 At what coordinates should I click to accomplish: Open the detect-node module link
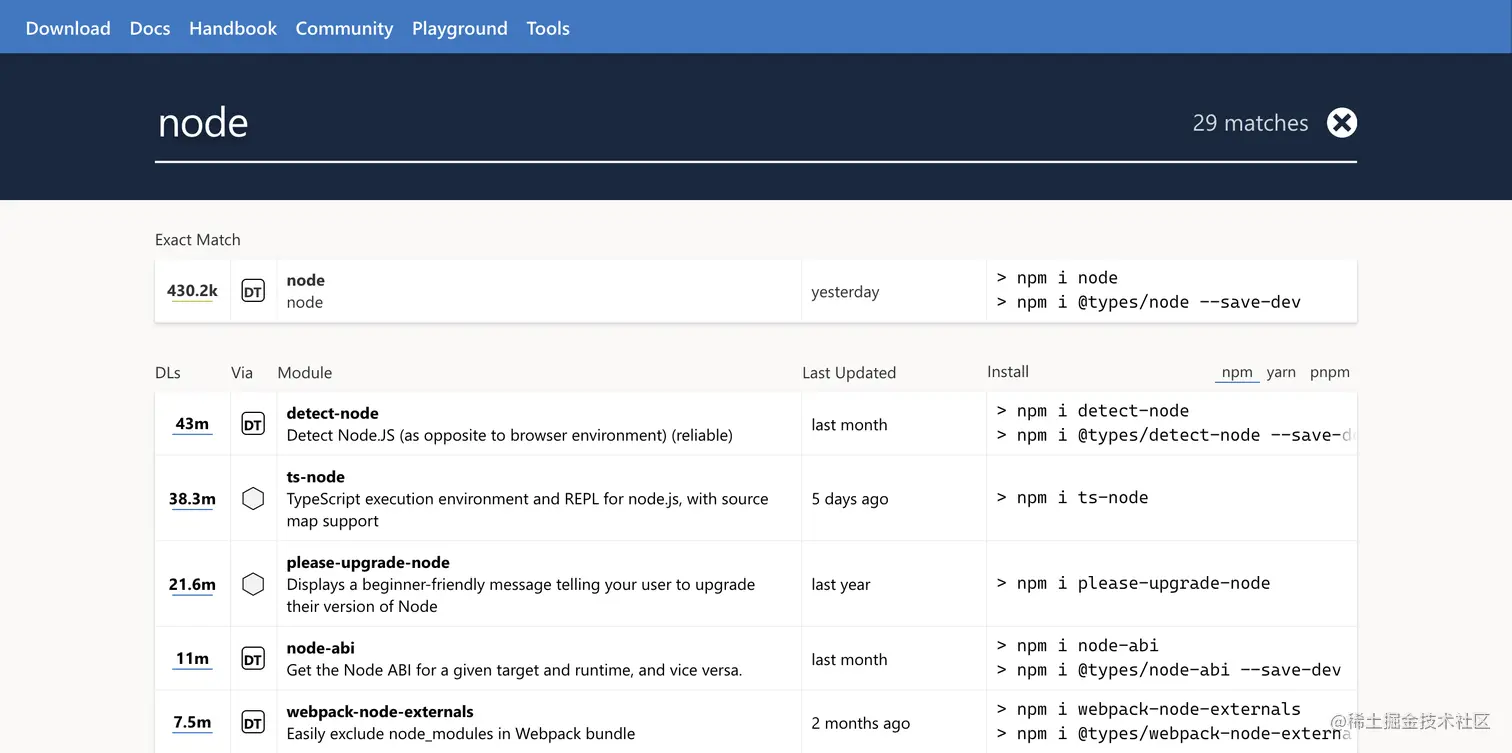(x=332, y=413)
